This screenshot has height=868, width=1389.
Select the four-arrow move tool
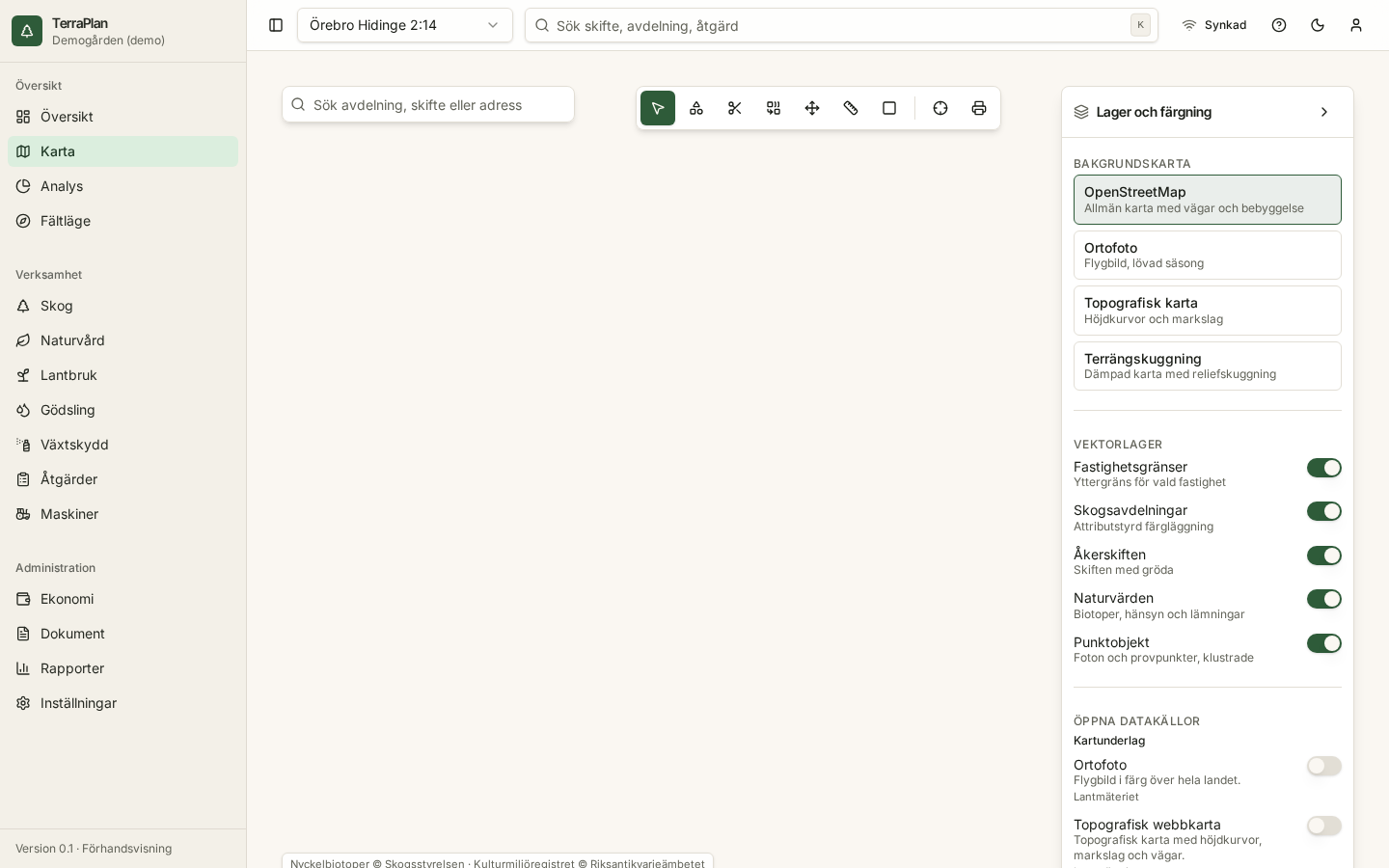(812, 108)
